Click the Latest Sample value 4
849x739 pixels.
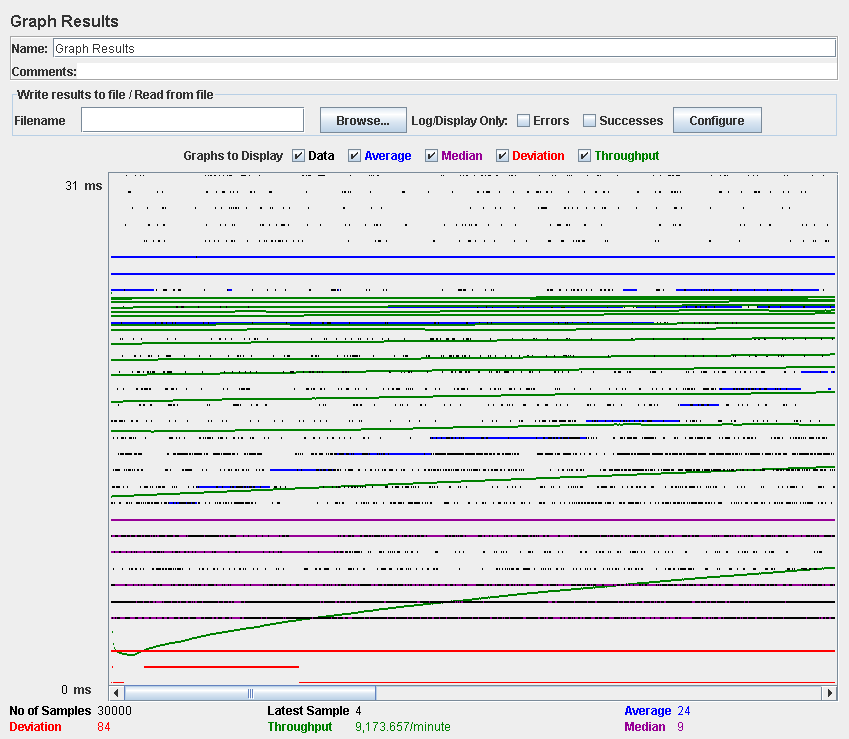(x=358, y=711)
